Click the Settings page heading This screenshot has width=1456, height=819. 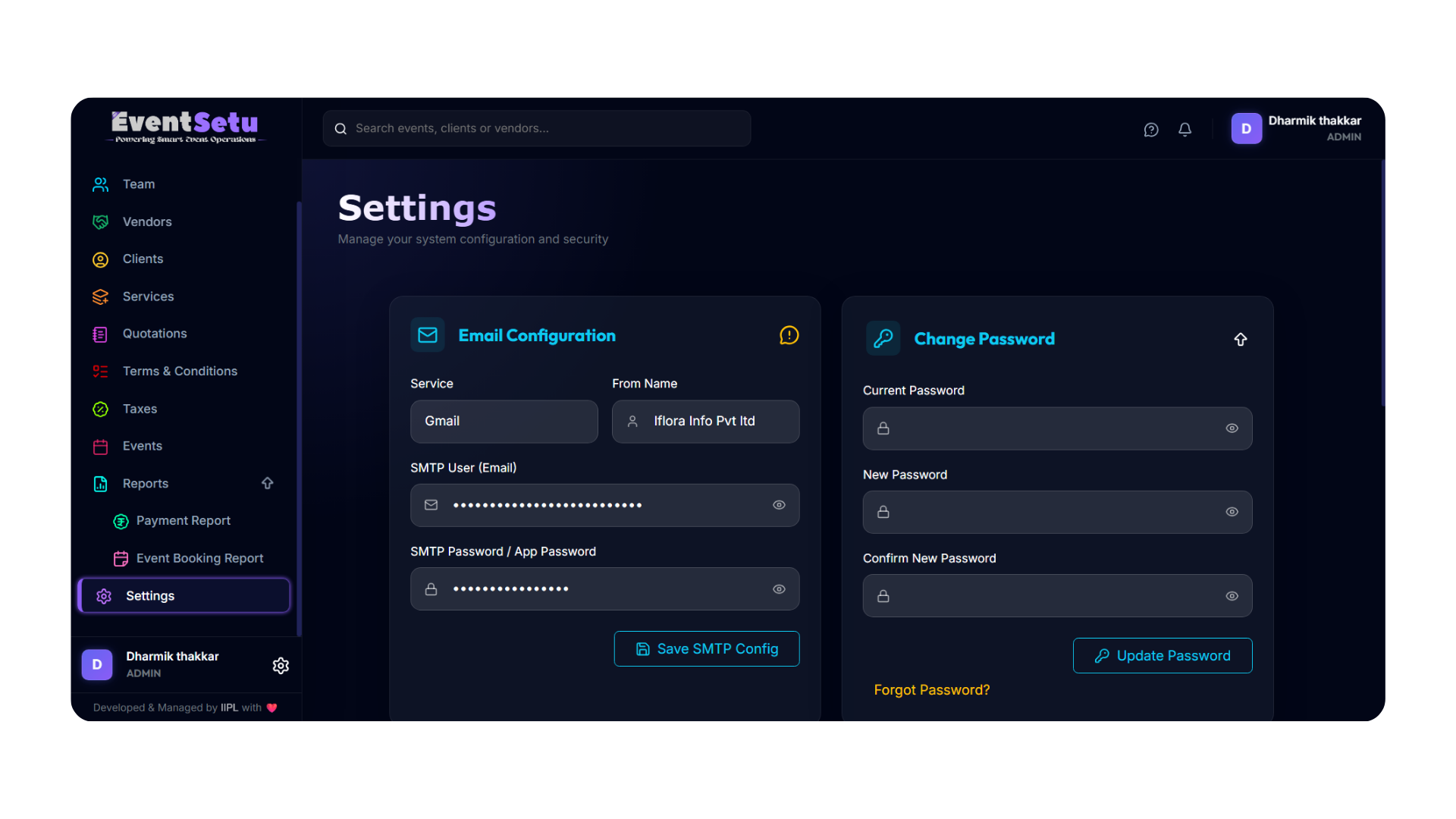click(417, 208)
